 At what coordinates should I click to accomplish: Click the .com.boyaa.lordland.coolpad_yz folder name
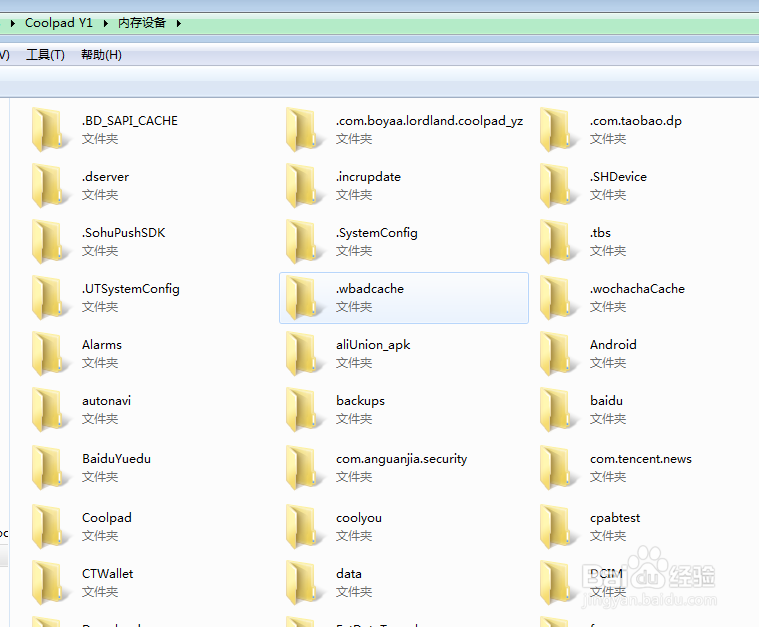(429, 121)
